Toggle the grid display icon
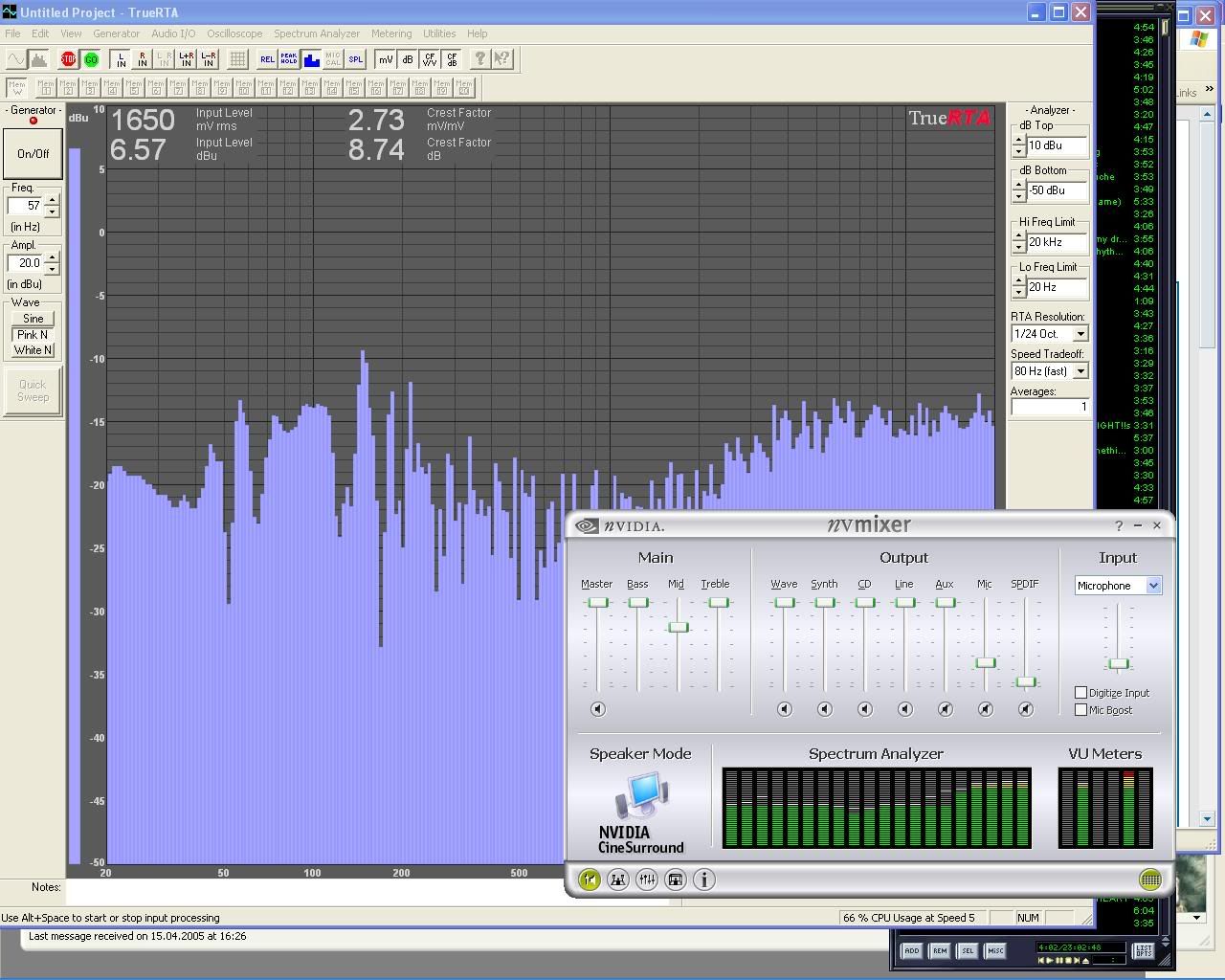This screenshot has height=980, width=1225. (x=237, y=59)
